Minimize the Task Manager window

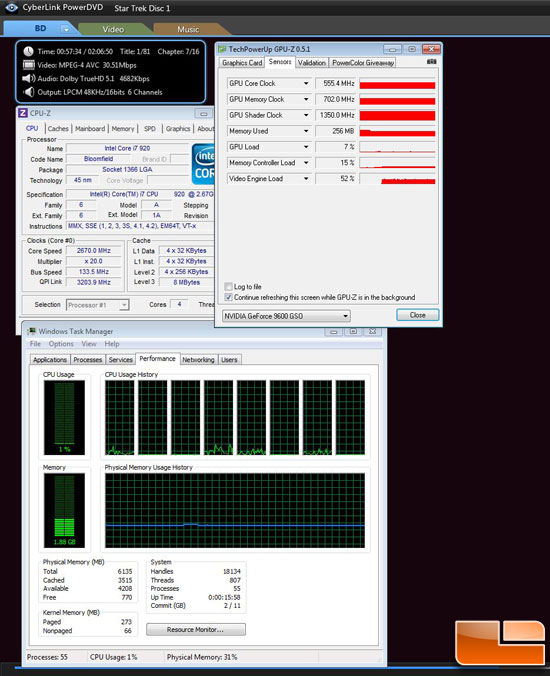(x=334, y=332)
